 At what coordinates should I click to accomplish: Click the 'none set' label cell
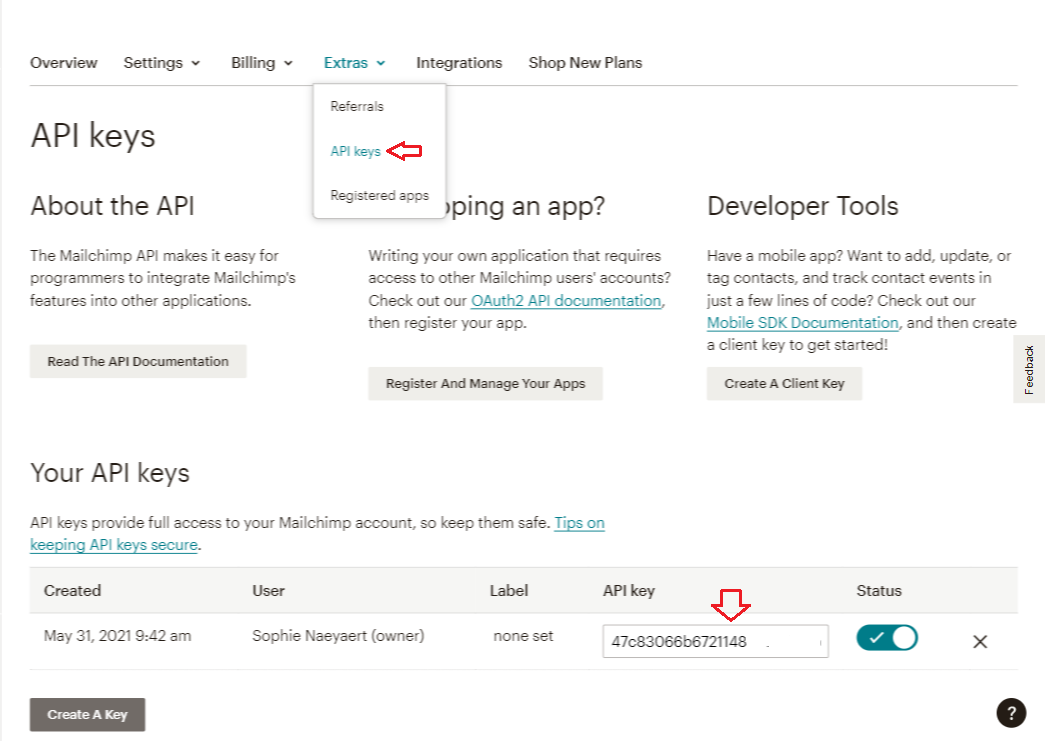[523, 636]
